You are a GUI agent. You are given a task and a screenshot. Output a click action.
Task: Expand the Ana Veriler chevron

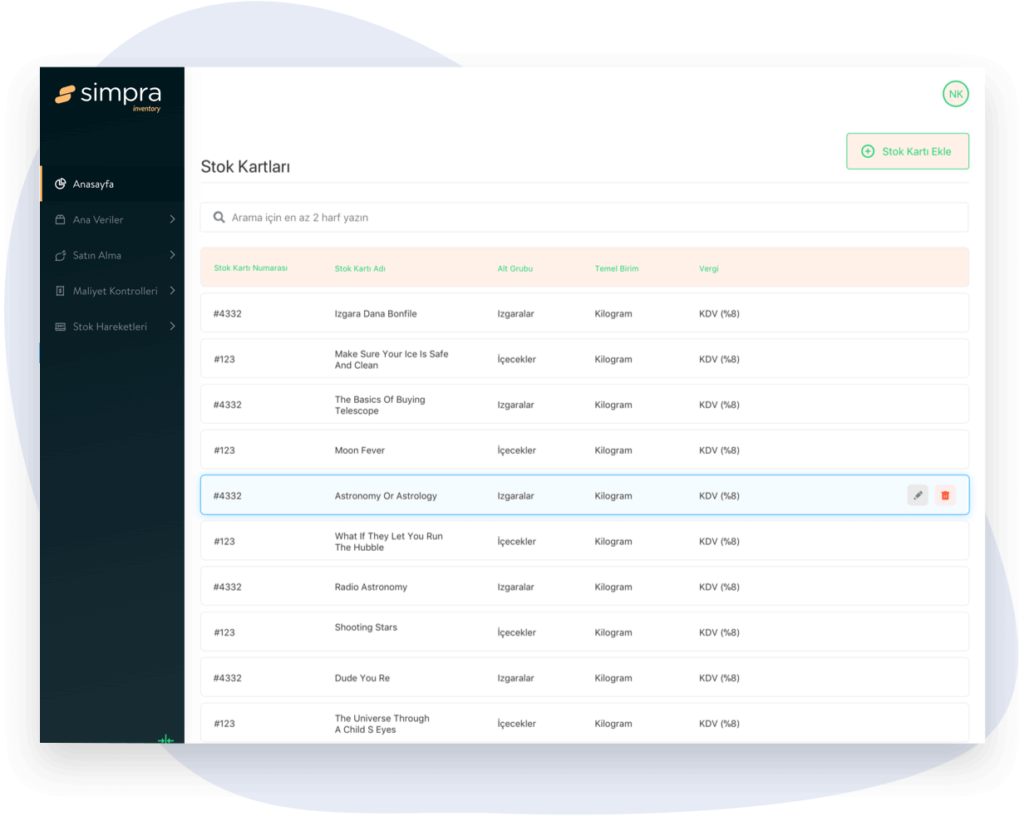point(172,219)
